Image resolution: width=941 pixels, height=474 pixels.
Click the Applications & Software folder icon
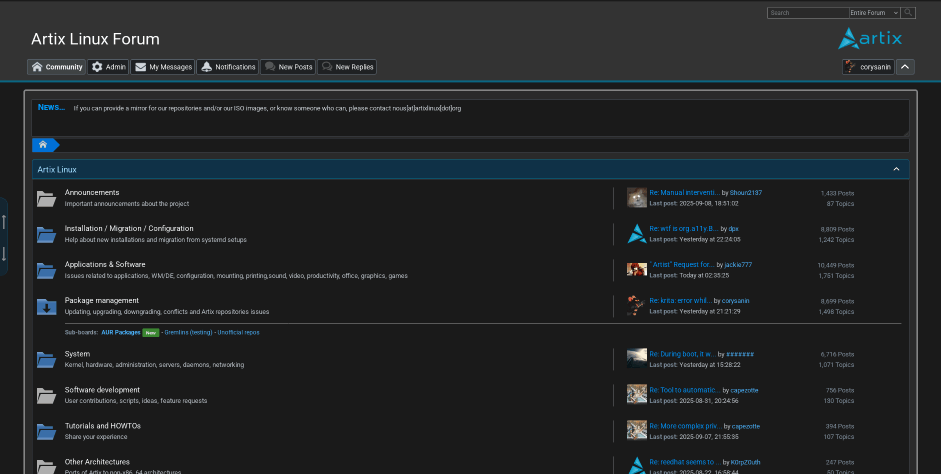(x=46, y=271)
